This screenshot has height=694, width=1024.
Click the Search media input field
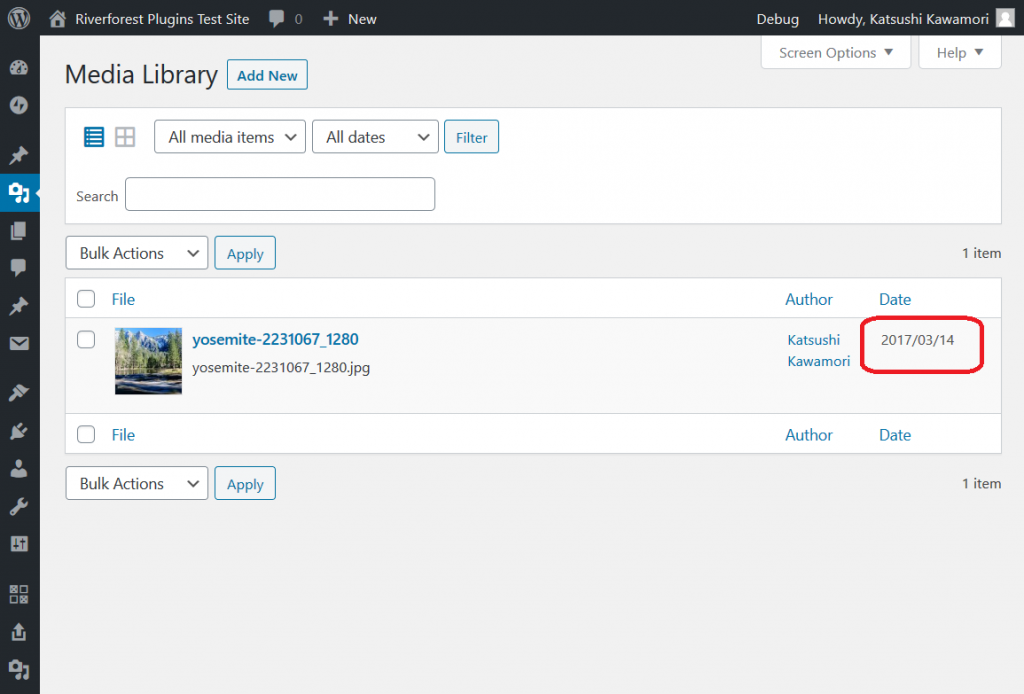coord(280,195)
